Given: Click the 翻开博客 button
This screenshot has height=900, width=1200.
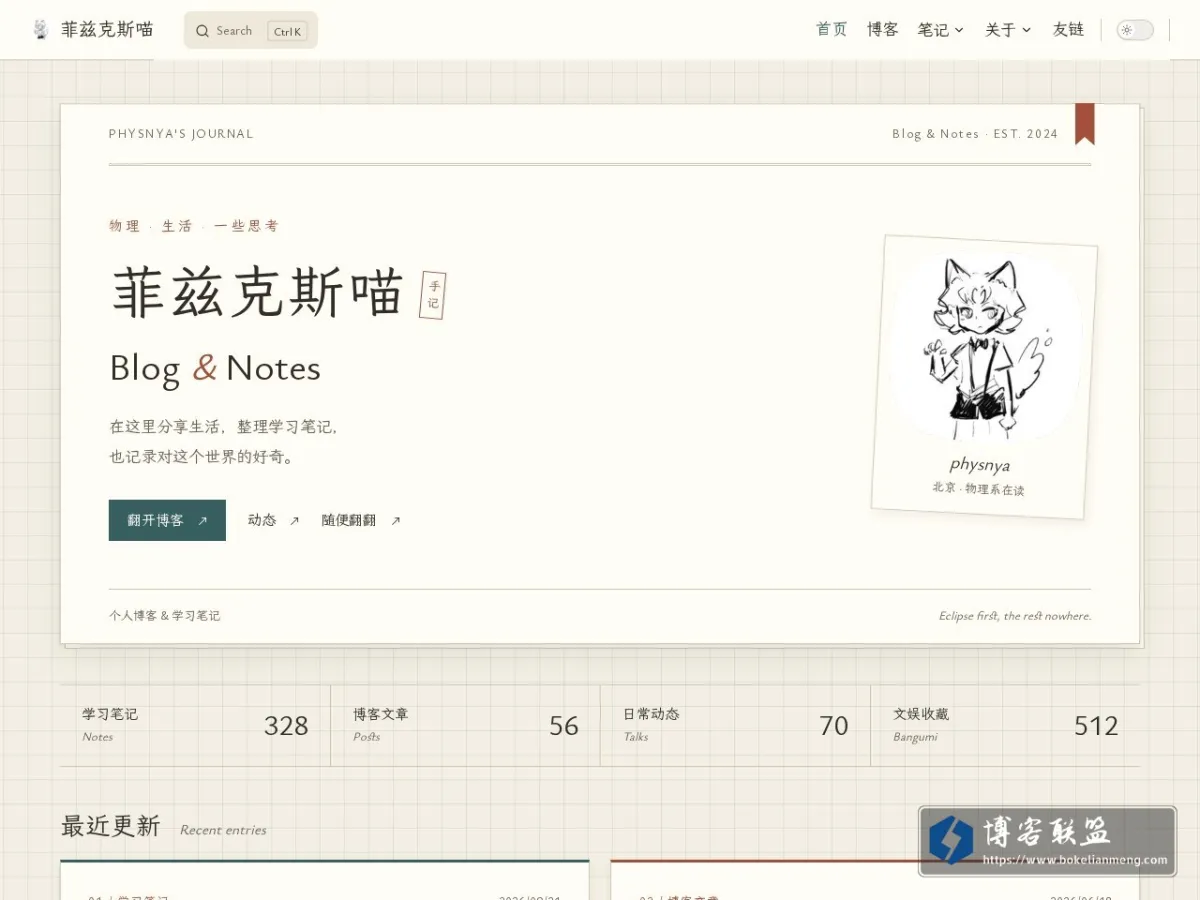Looking at the screenshot, I should [x=167, y=520].
